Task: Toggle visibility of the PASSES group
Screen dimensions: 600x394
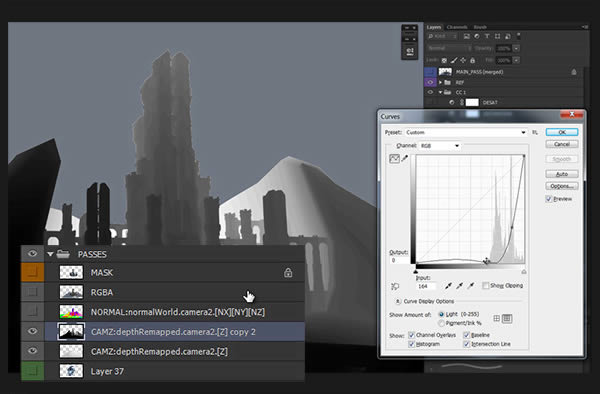Action: point(33,254)
